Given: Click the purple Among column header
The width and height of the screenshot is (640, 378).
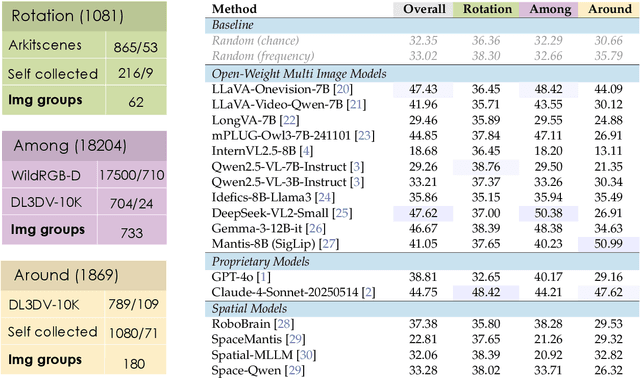Looking at the screenshot, I should click(549, 9).
